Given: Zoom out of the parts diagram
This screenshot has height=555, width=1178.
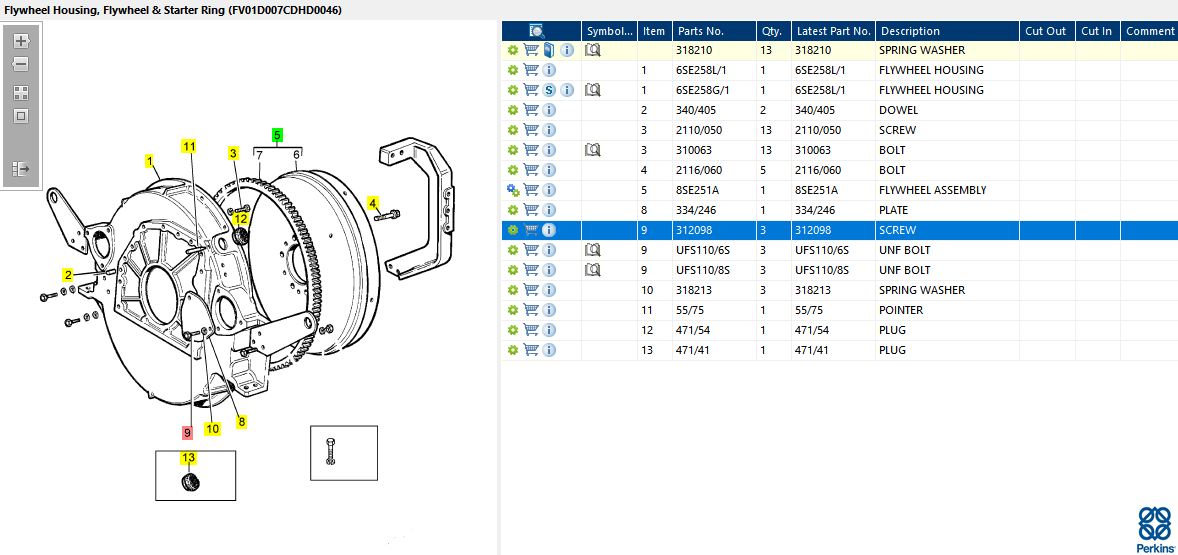Looking at the screenshot, I should pos(20,64).
